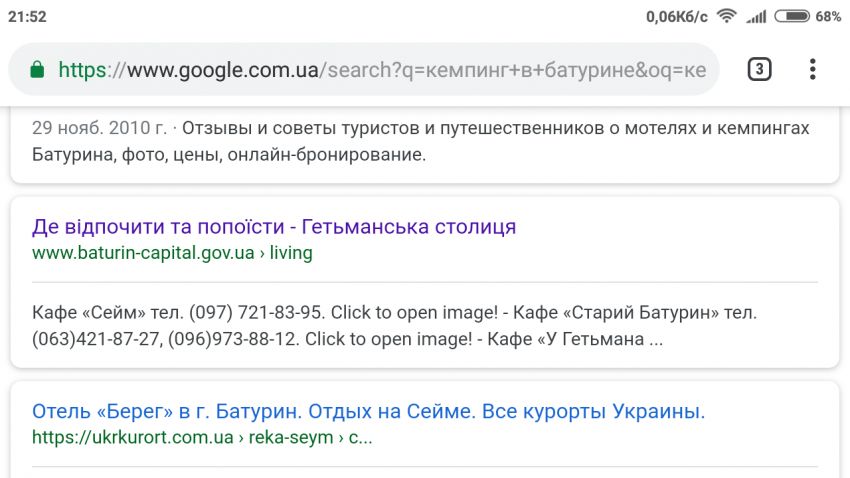Tap the green secure lock icon
The height and width of the screenshot is (478, 850).
click(37, 70)
